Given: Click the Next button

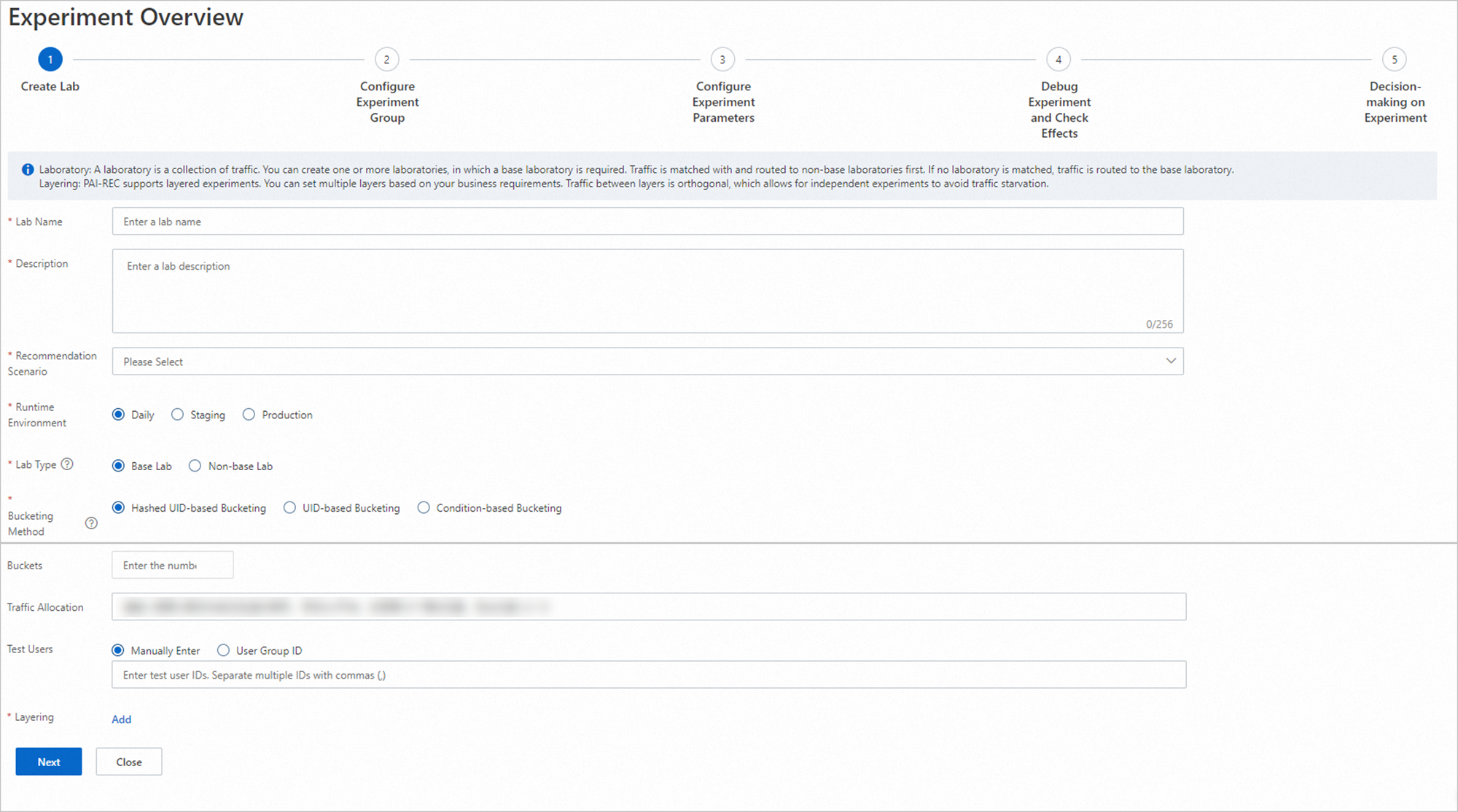Looking at the screenshot, I should tap(48, 761).
